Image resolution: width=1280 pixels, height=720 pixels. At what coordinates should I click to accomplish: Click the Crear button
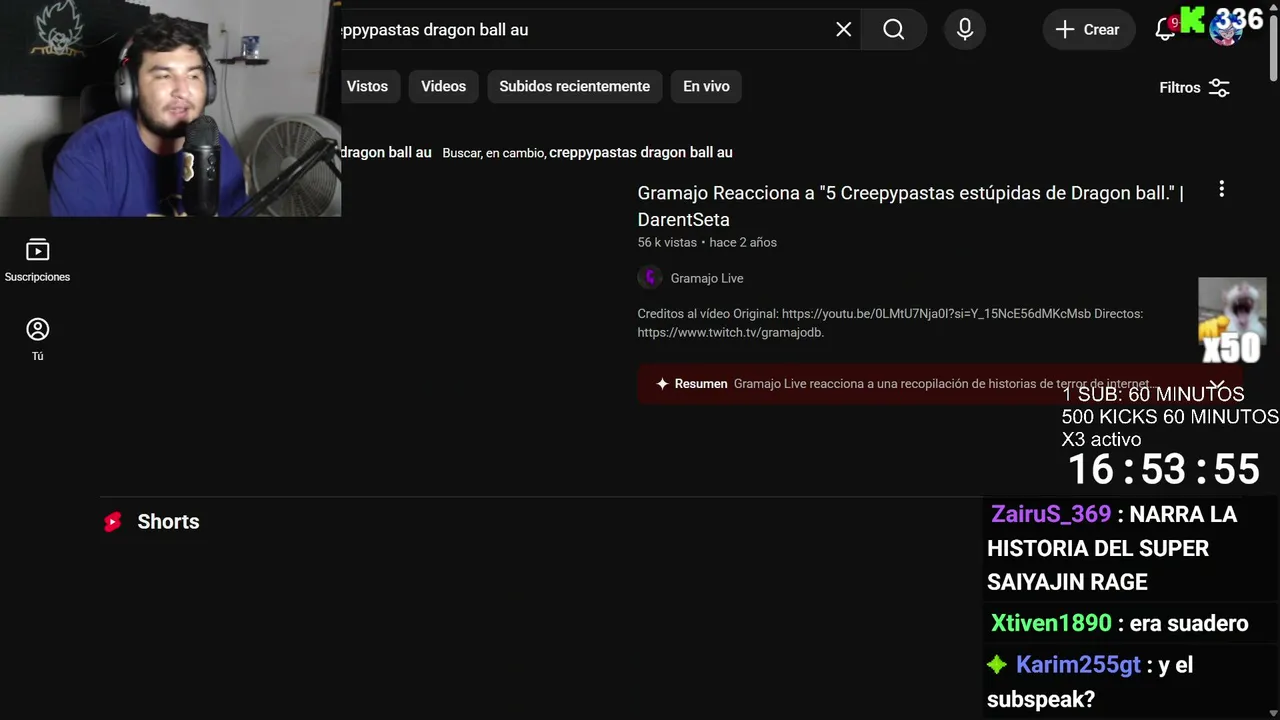tap(1089, 30)
